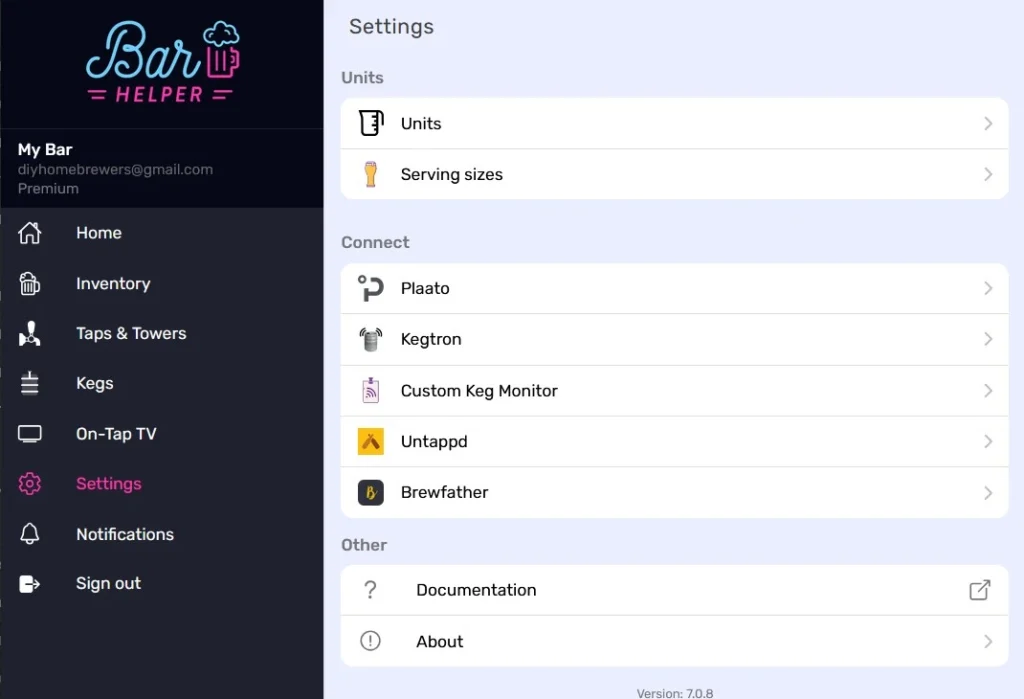Open the Documentation link

coord(476,590)
